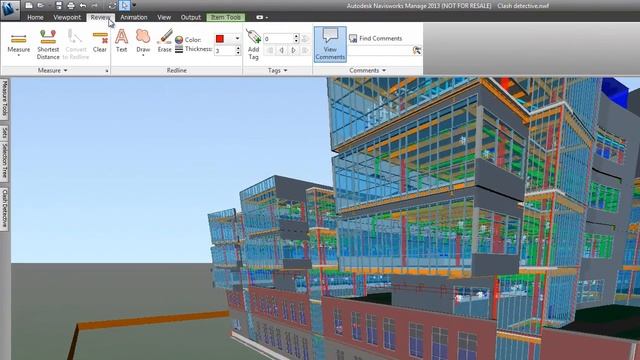Click the Refresh icon in quick access toolbar
The width and height of the screenshot is (640, 360).
112,6
